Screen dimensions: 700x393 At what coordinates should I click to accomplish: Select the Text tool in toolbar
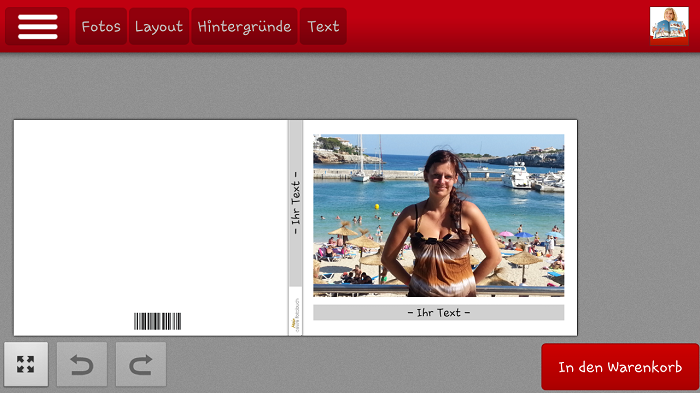tap(323, 26)
